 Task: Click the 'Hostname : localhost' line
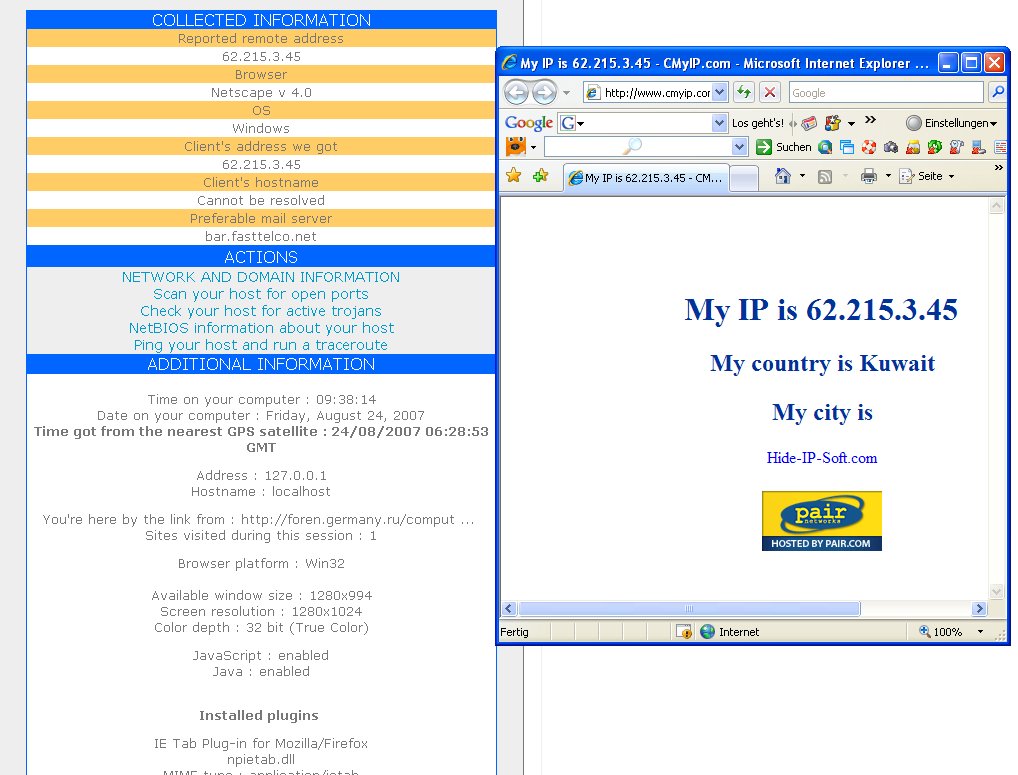point(260,491)
